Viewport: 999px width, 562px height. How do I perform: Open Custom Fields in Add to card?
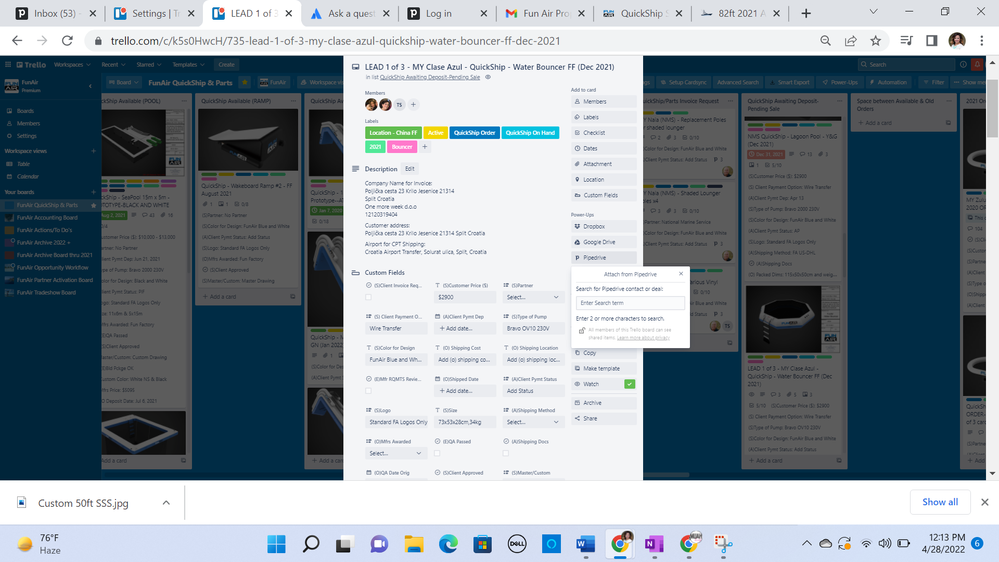coord(603,195)
